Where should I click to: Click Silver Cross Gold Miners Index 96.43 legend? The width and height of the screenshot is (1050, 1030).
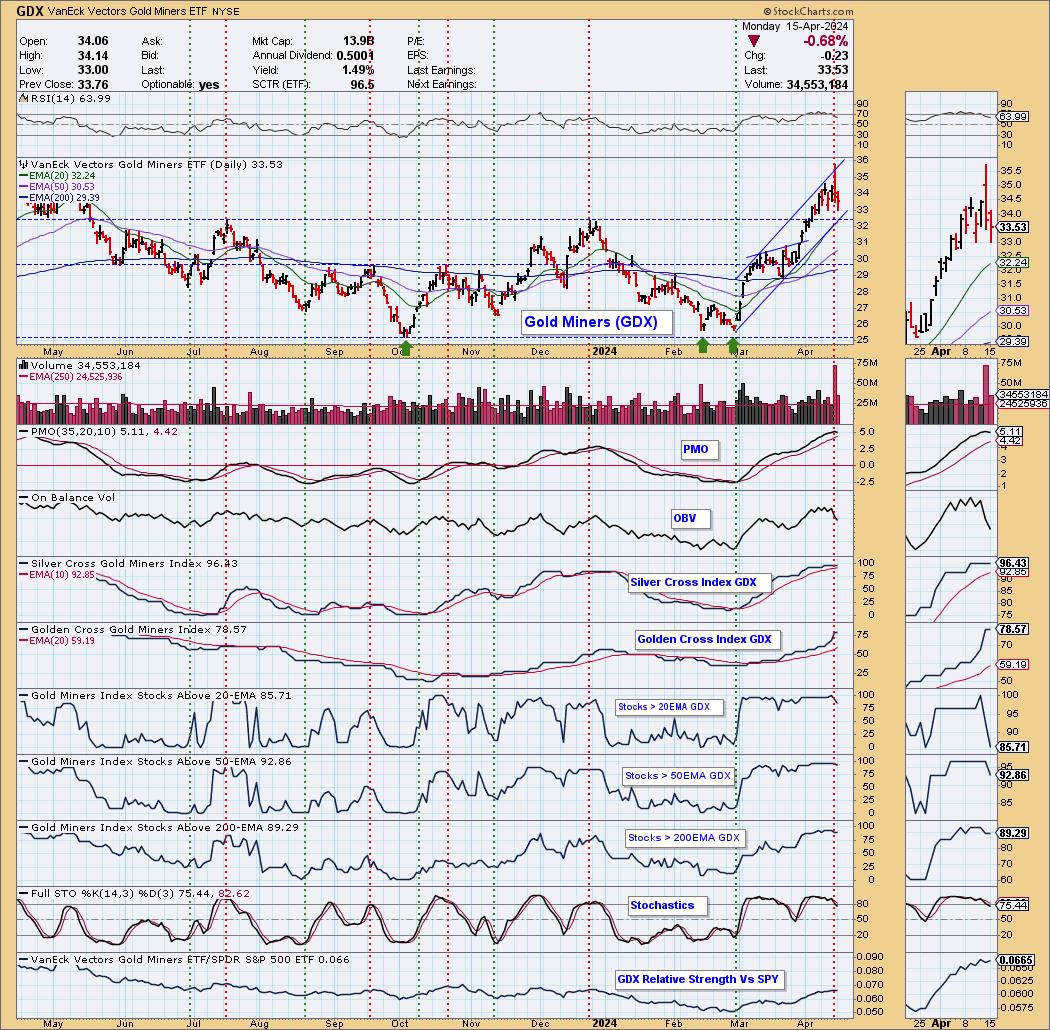(128, 563)
